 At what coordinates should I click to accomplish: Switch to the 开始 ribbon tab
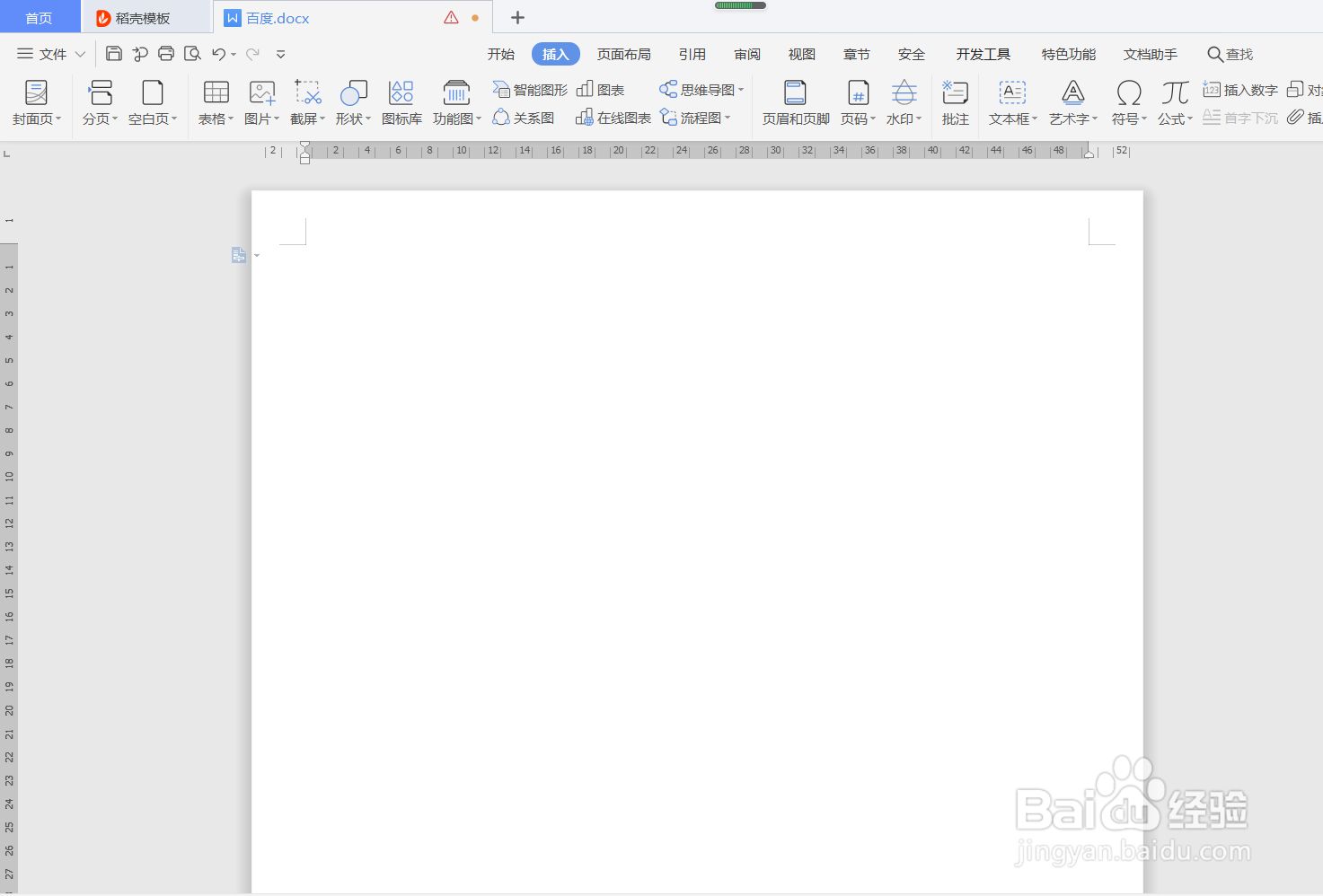501,54
